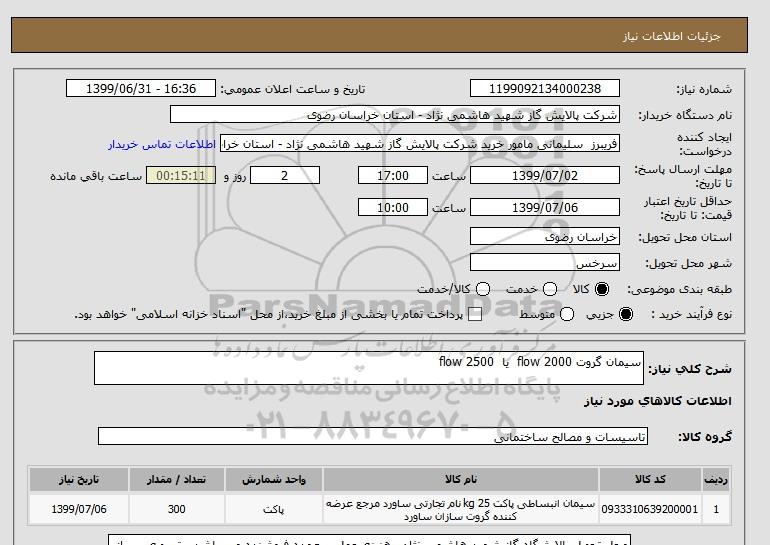Click the delivery city field سرخس
Image resolution: width=770 pixels, height=545 pixels.
tap(544, 263)
